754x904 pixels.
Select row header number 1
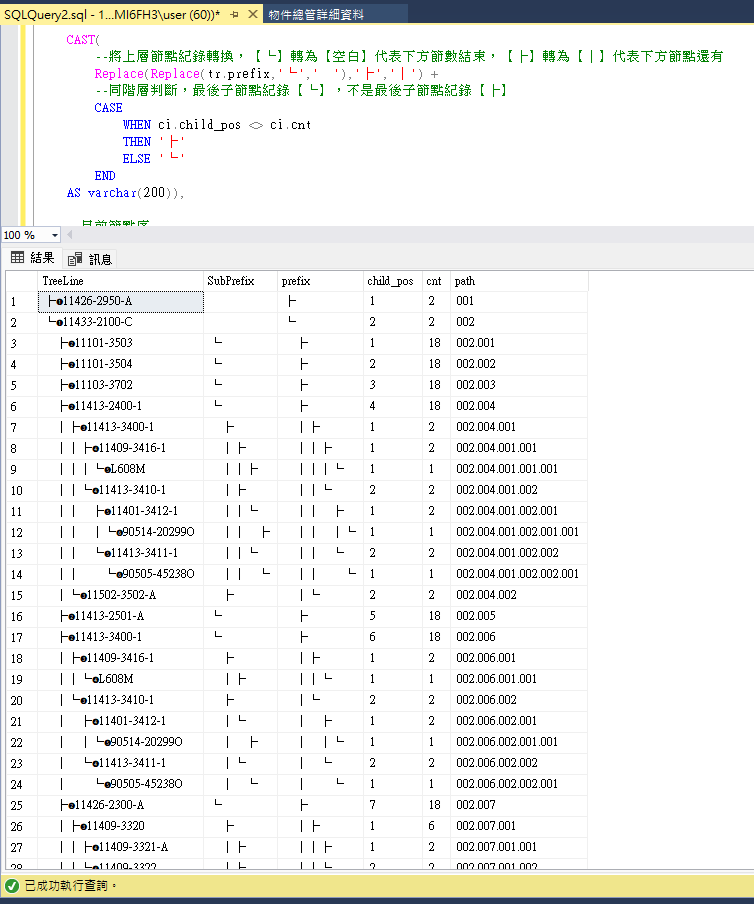point(22,302)
